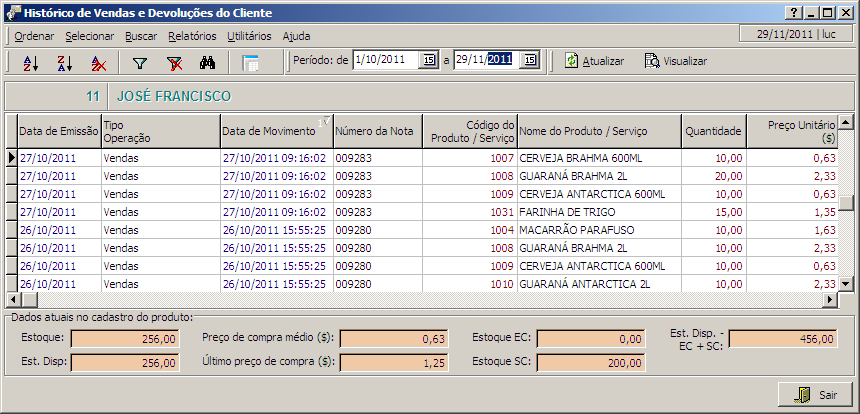Apply filter using the funnel icon
Viewport: 860px width, 414px height.
click(140, 62)
